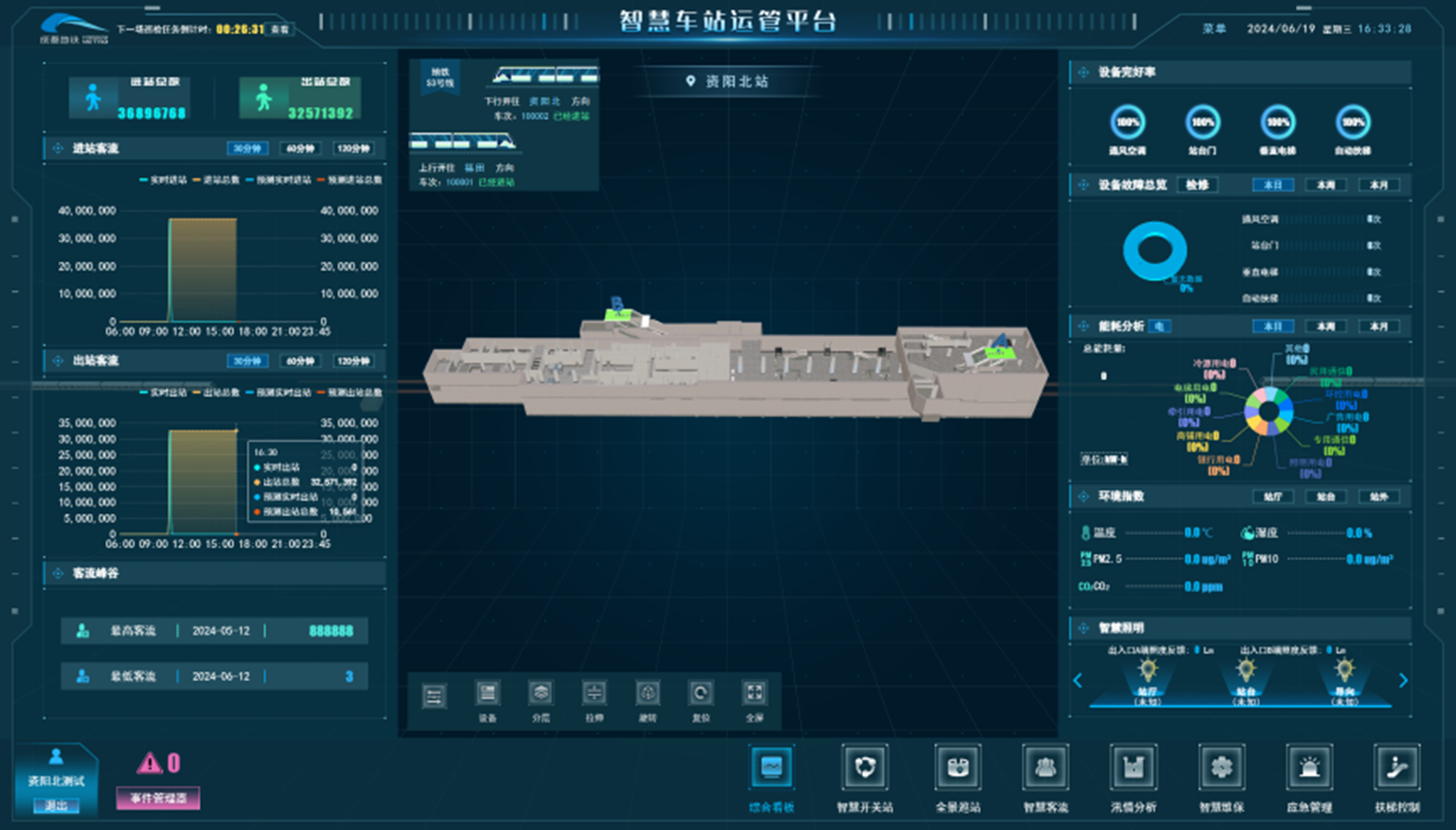This screenshot has height=830, width=1456.
Task: Open the 菜单 menu at top right
Action: pos(1214,29)
